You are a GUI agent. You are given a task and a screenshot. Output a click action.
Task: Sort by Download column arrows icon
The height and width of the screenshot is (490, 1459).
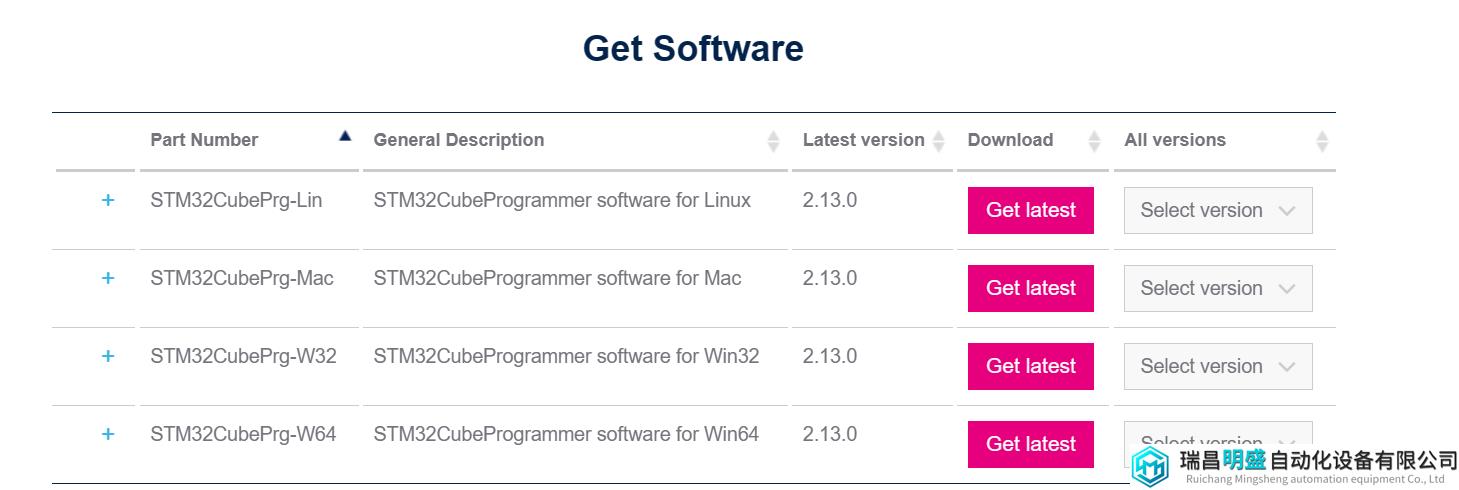pyautogui.click(x=1094, y=141)
